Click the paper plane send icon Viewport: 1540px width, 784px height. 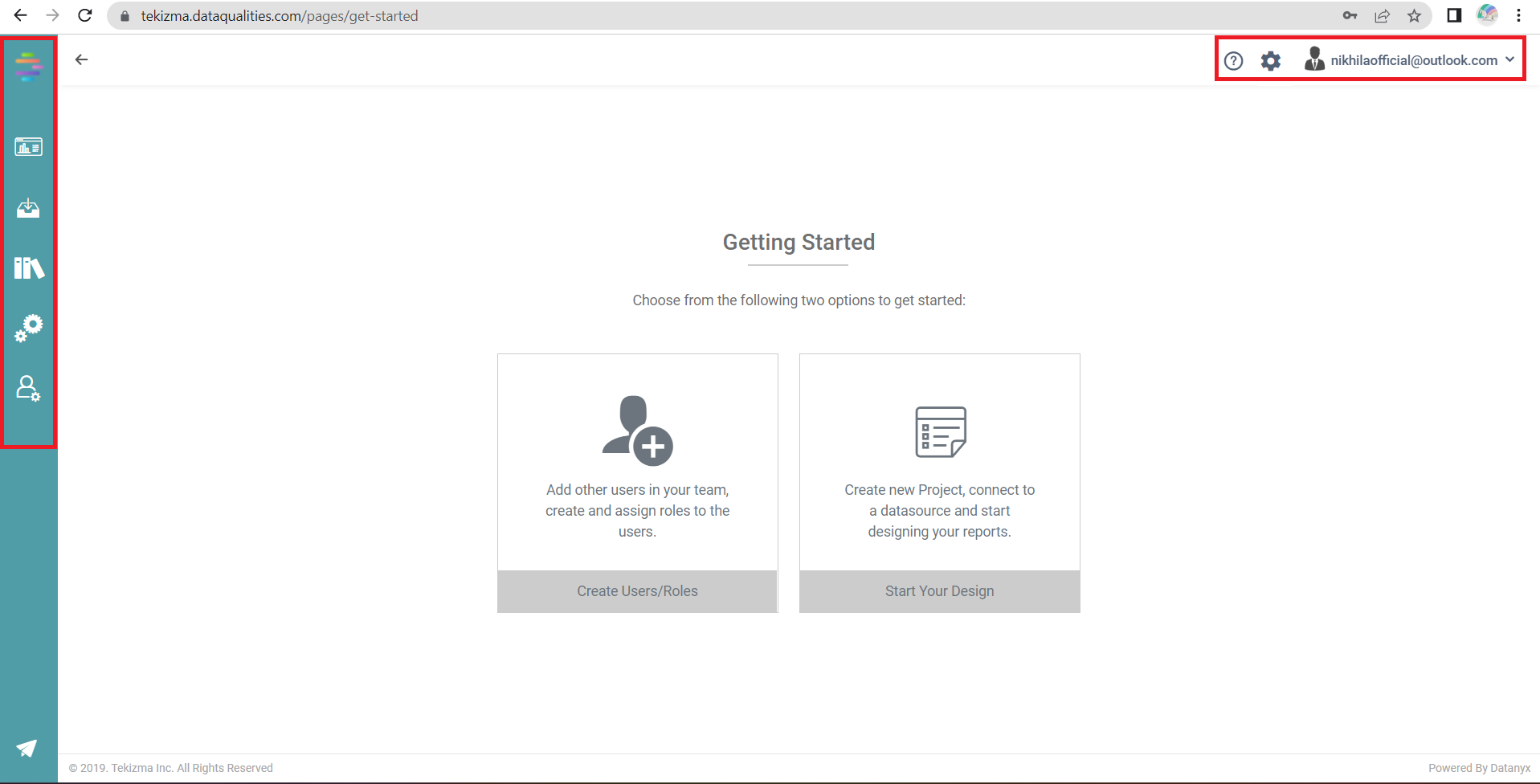point(27,749)
